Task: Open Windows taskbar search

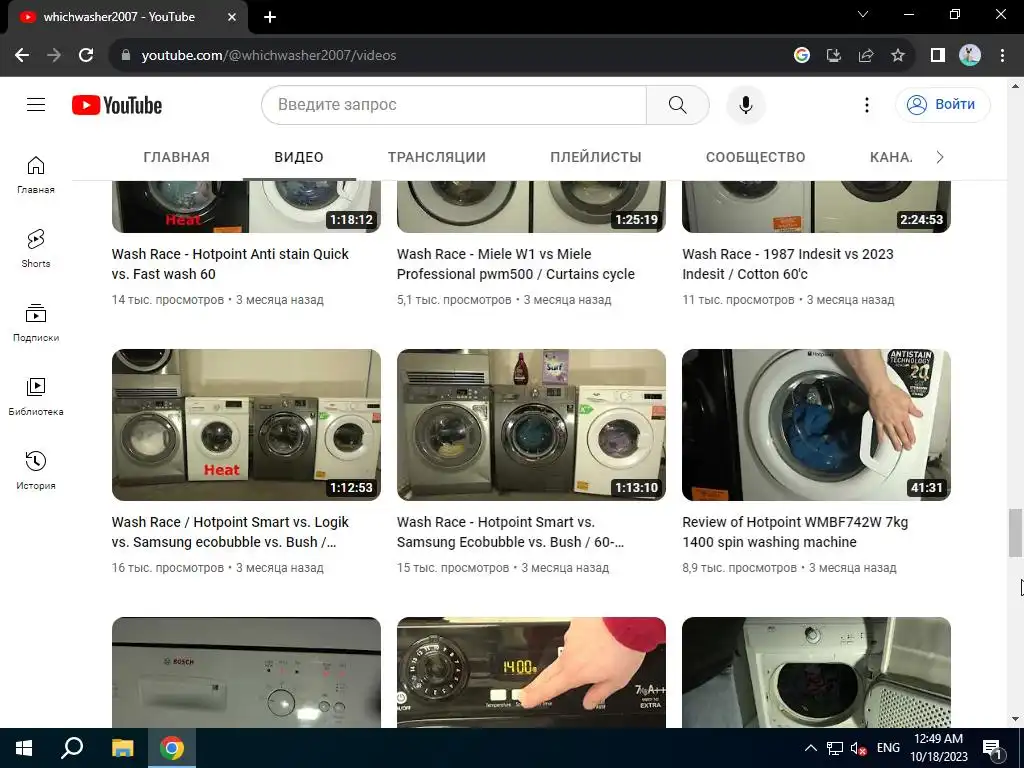Action: click(72, 748)
